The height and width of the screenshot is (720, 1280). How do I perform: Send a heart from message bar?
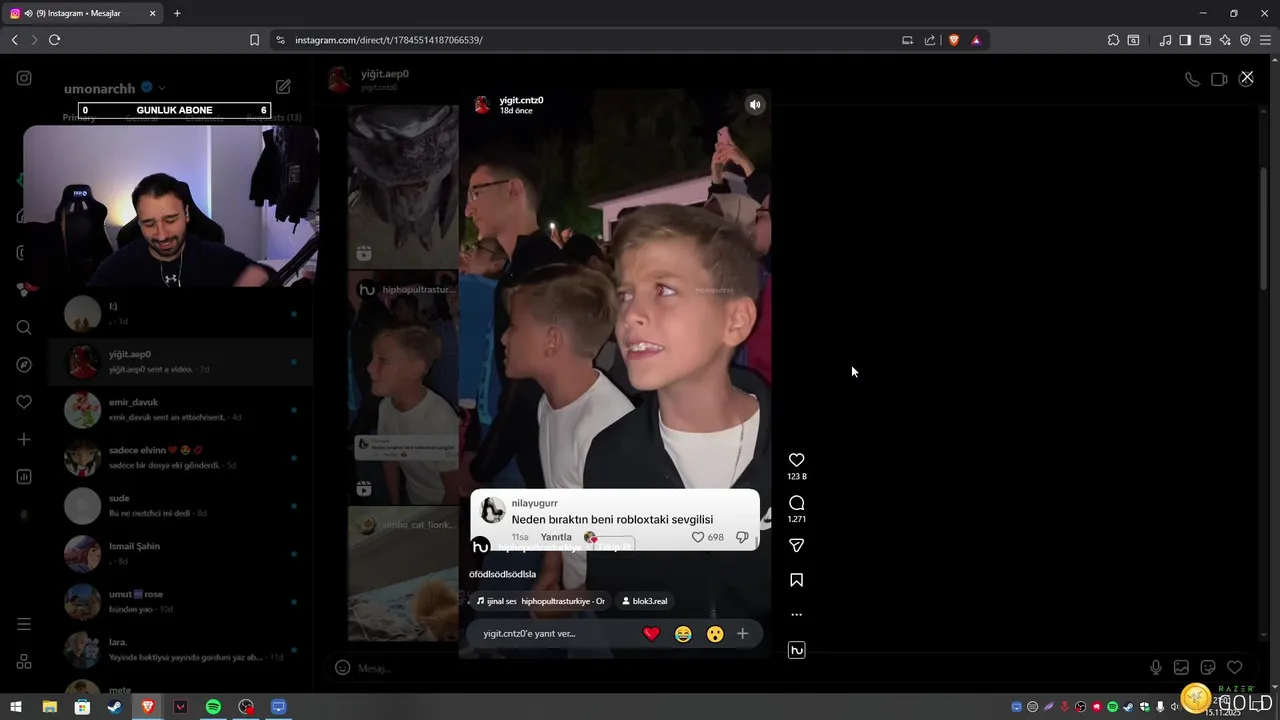click(x=1235, y=668)
